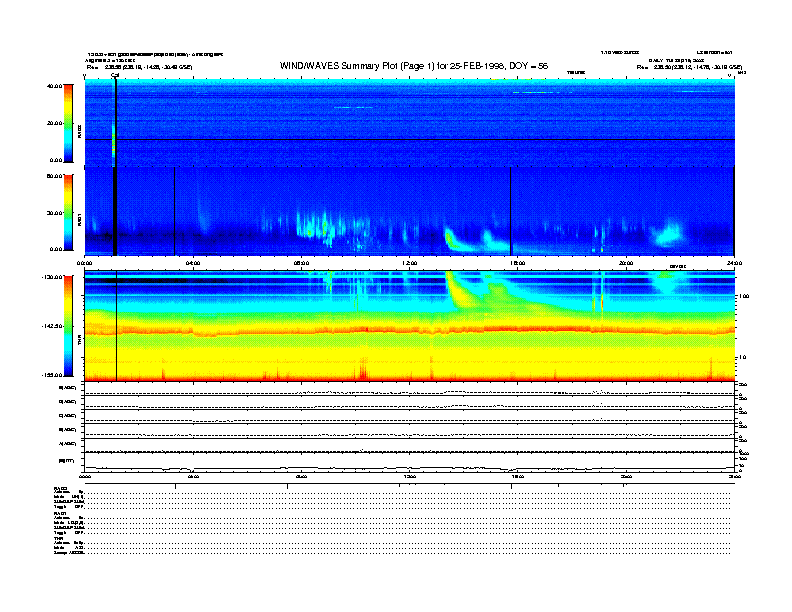Click 08:00 tick label under RAD1 spectrogram

(x=302, y=263)
